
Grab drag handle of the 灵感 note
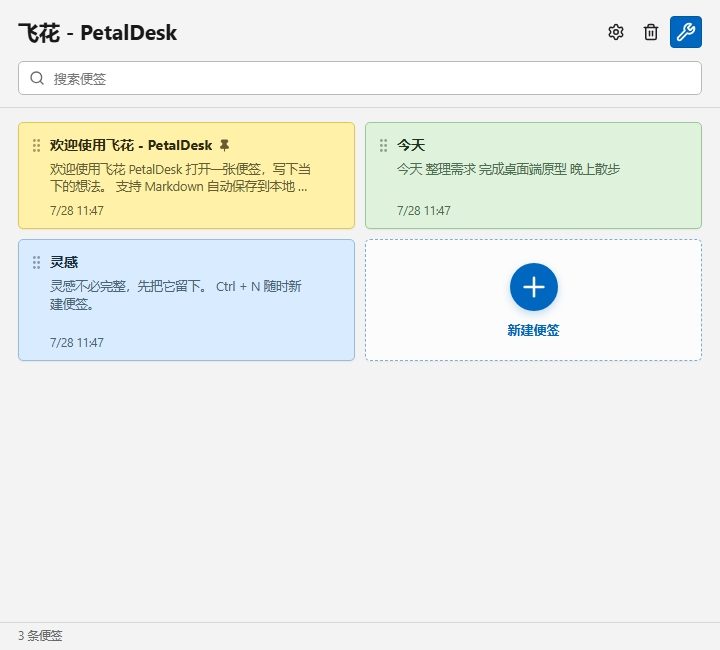pos(36,263)
